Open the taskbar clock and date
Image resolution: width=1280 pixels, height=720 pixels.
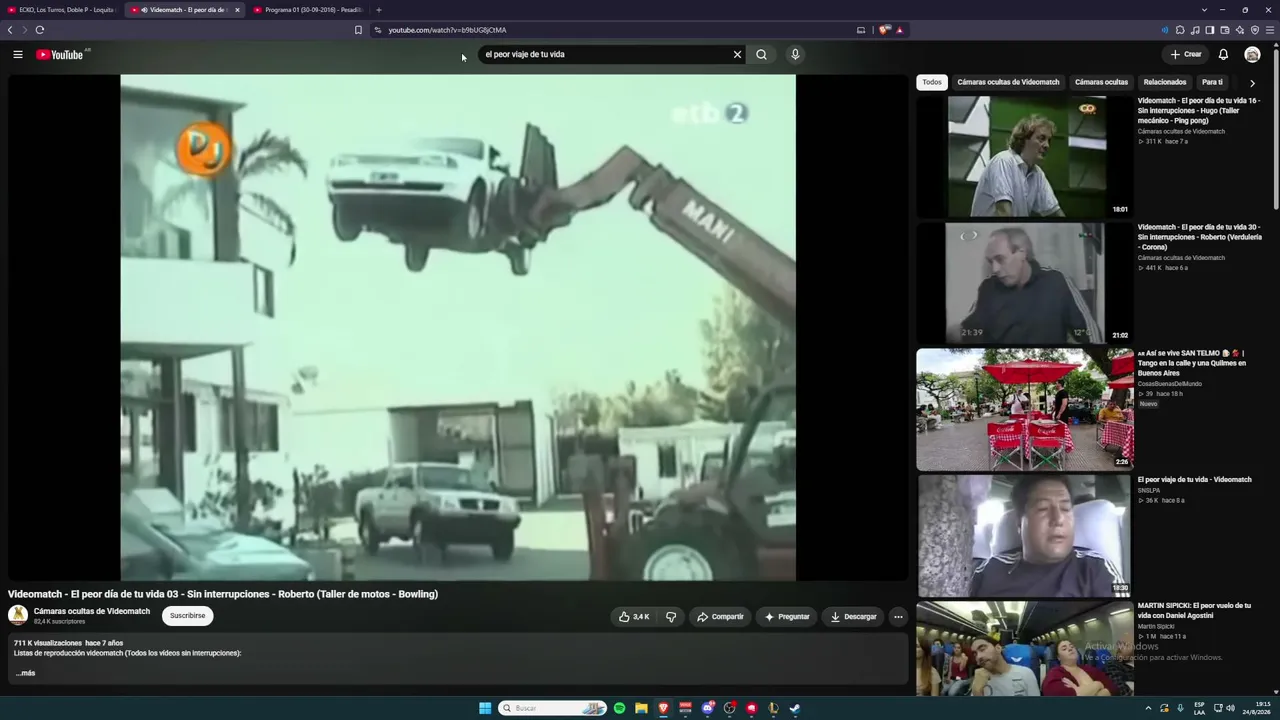[1257, 708]
